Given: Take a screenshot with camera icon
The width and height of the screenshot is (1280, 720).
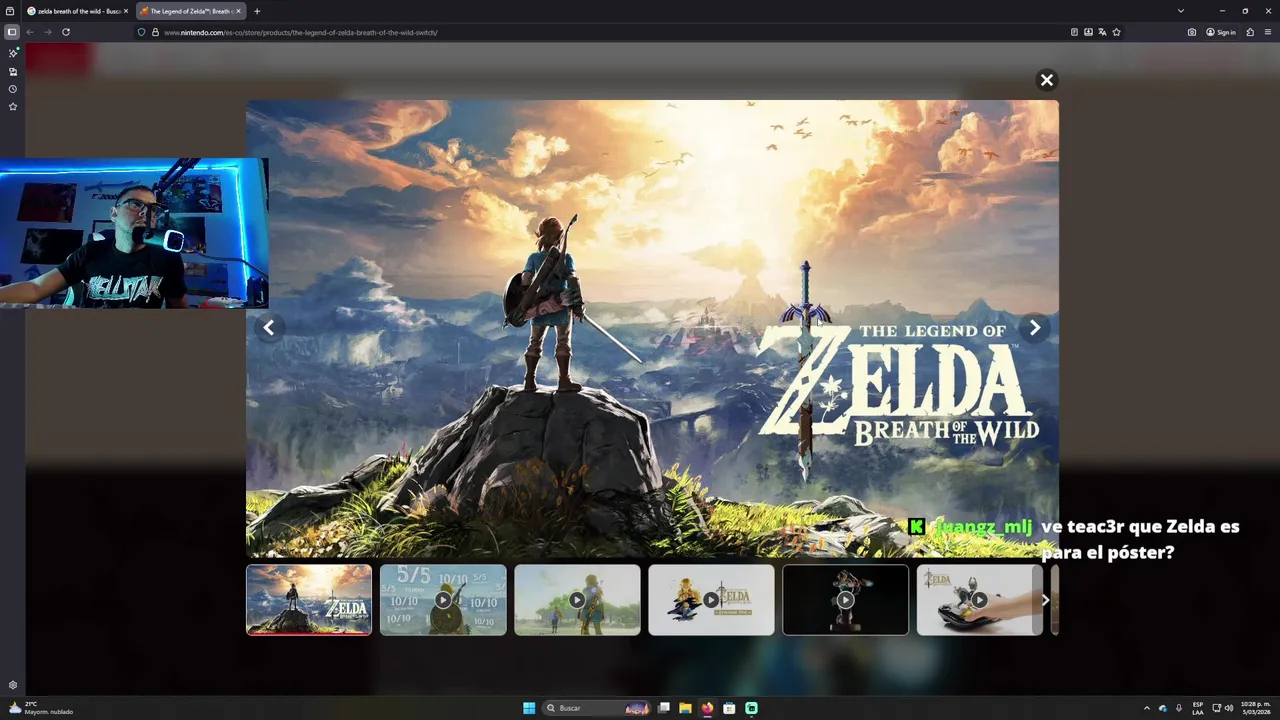Looking at the screenshot, I should coord(1192,32).
